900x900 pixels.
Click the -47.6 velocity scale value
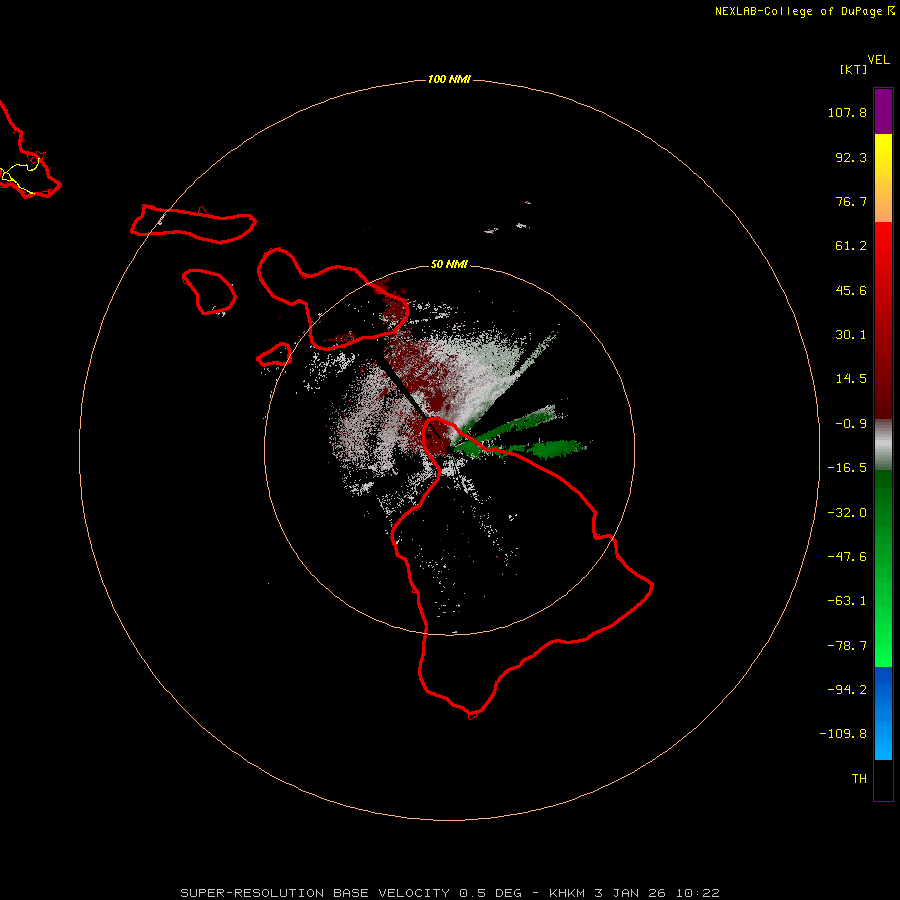click(x=847, y=557)
